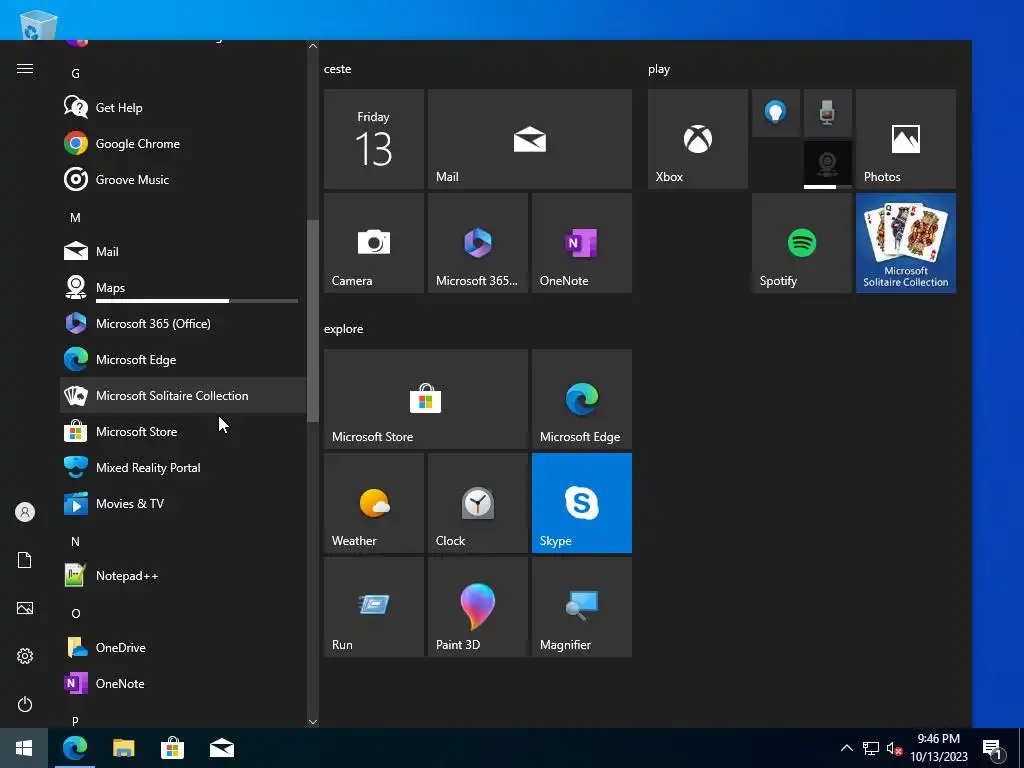Launch Google Chrome from the app list
Screen dimensions: 1024x768
click(183, 144)
